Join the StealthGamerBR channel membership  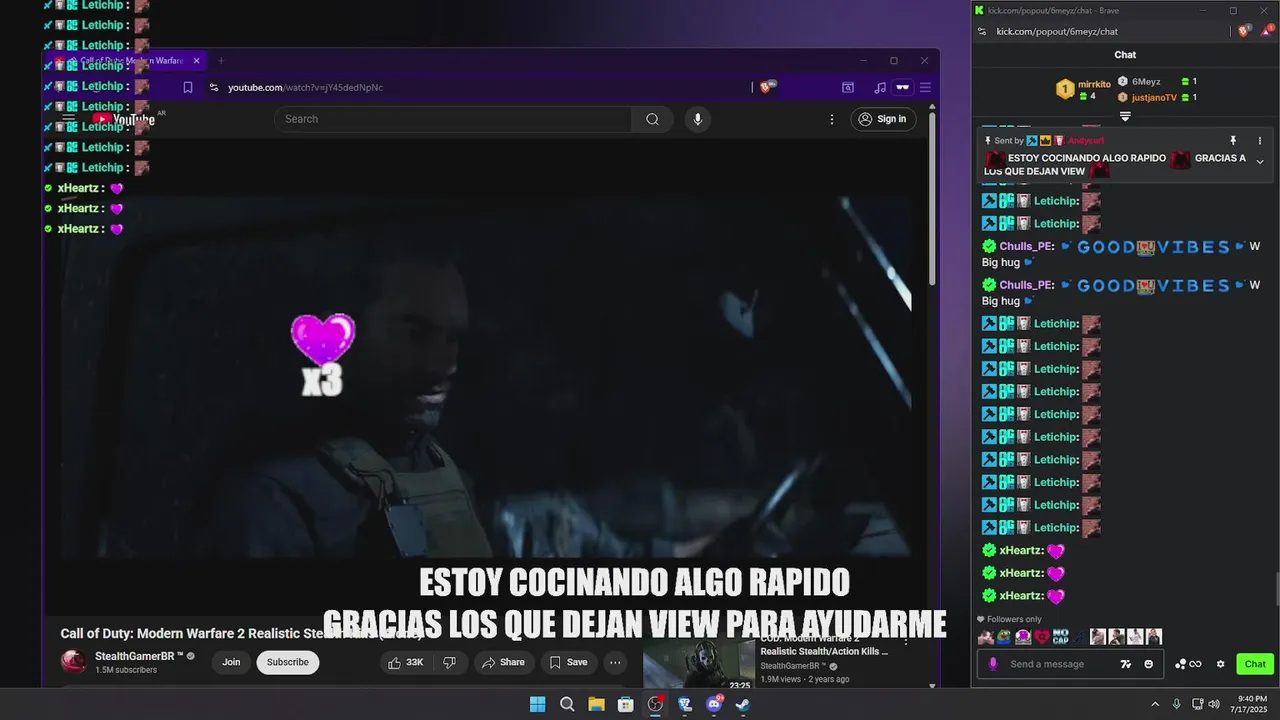click(231, 662)
